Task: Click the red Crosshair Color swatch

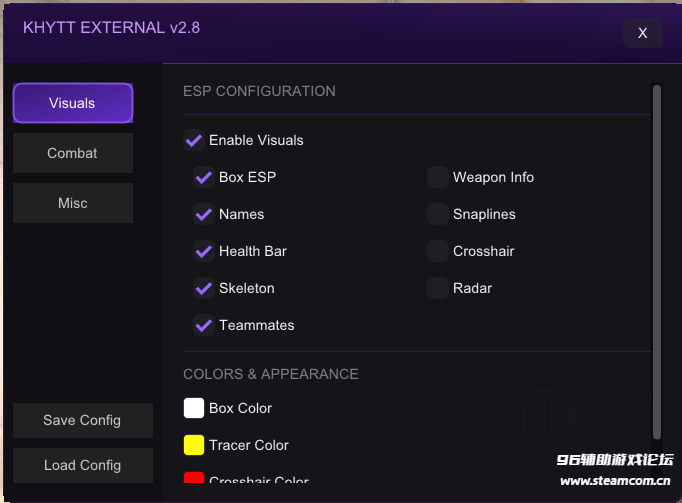Action: (194, 478)
